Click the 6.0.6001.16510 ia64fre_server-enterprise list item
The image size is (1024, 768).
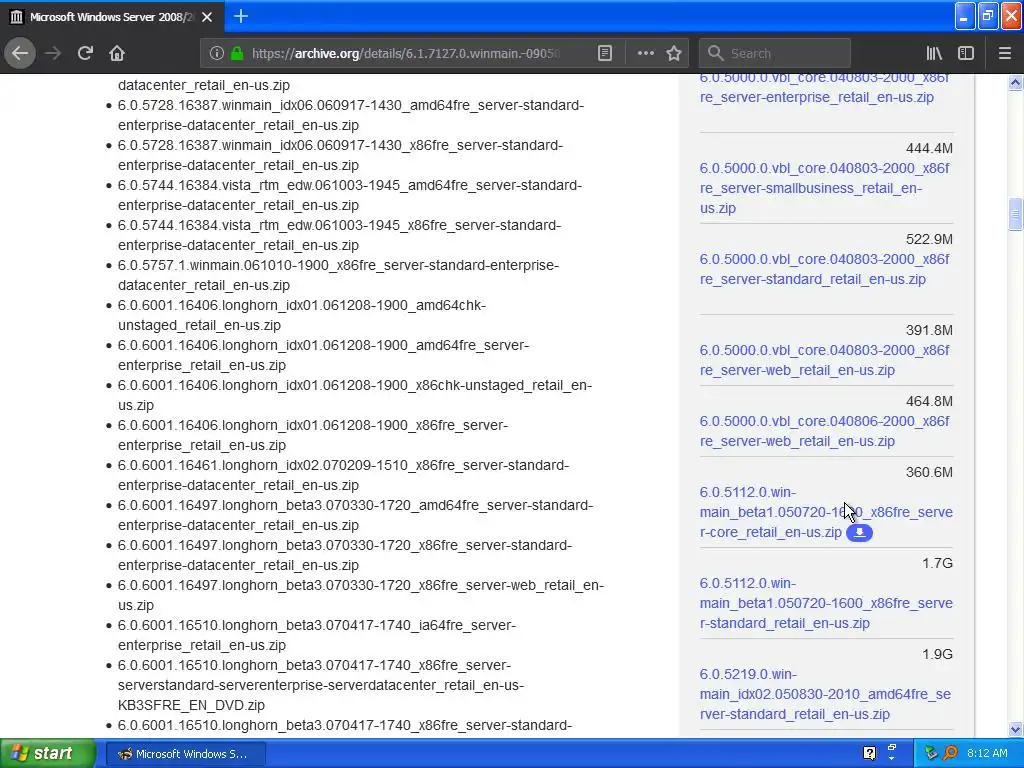click(317, 635)
